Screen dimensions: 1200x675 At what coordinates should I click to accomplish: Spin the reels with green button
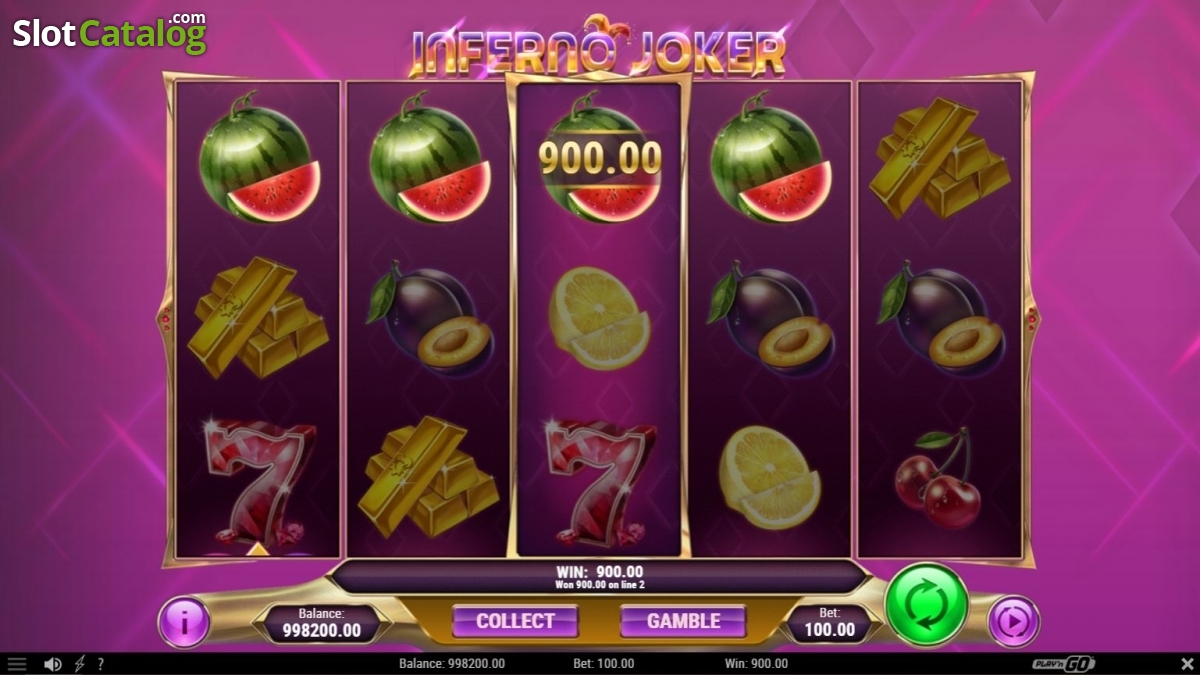click(926, 605)
